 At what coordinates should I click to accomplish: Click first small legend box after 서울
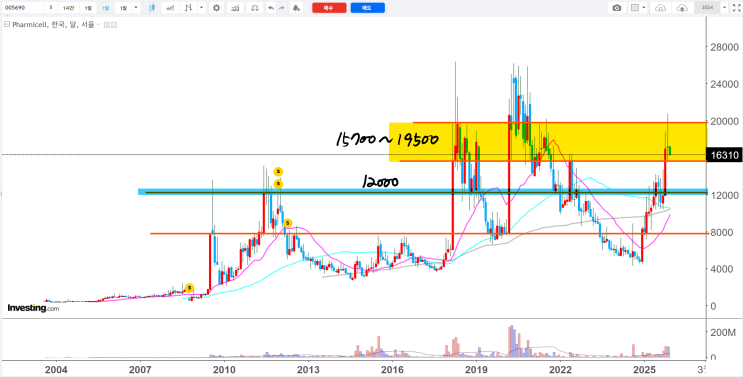(106, 25)
